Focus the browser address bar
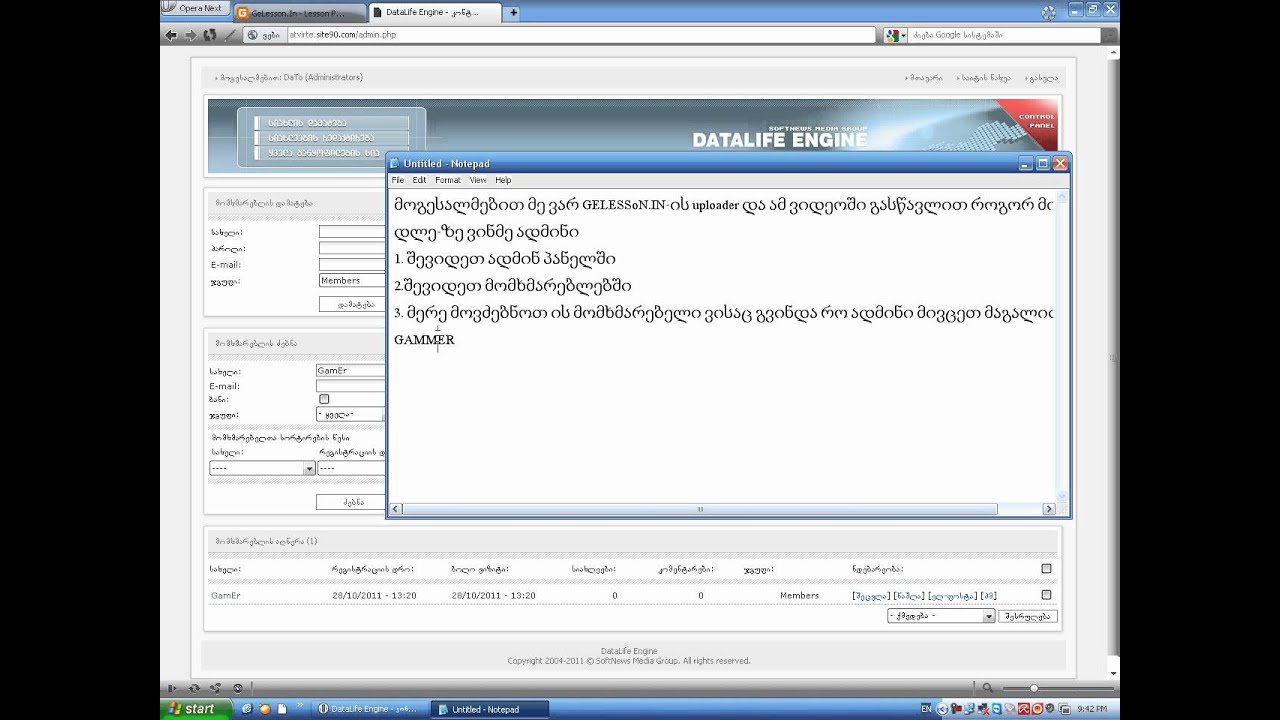This screenshot has width=1280, height=720. point(580,35)
